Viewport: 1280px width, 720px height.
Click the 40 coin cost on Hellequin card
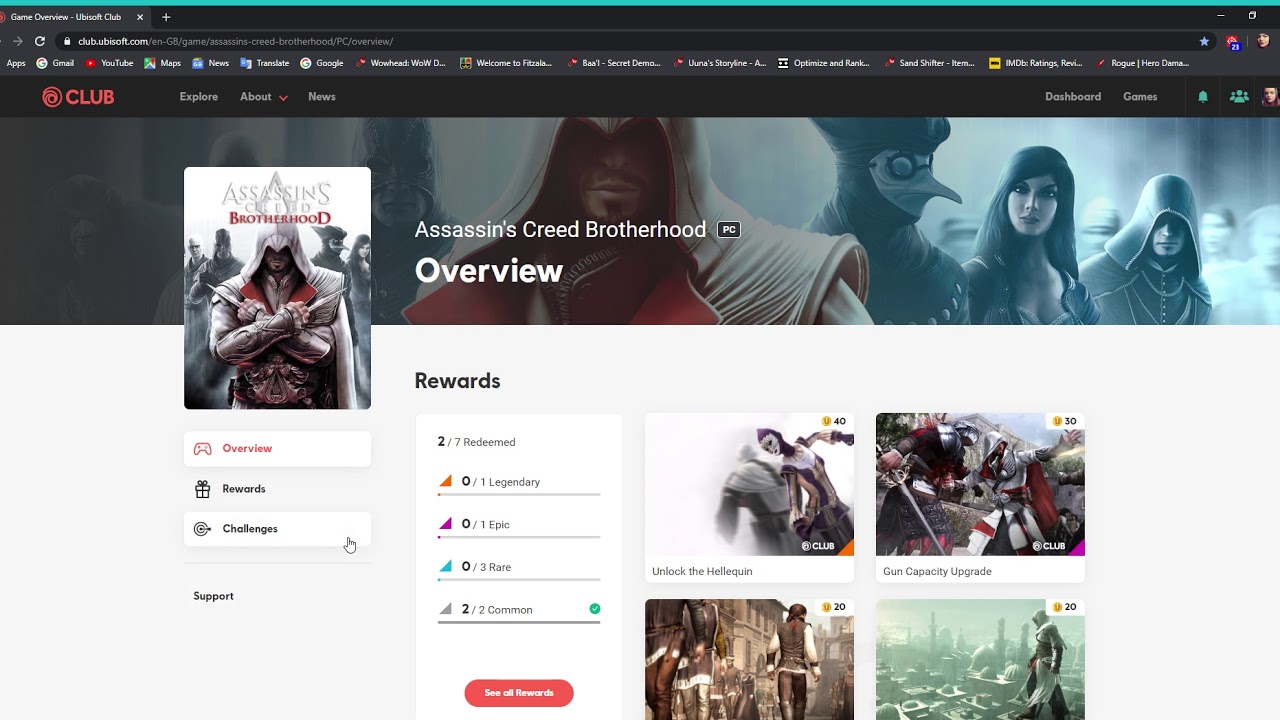click(x=834, y=421)
